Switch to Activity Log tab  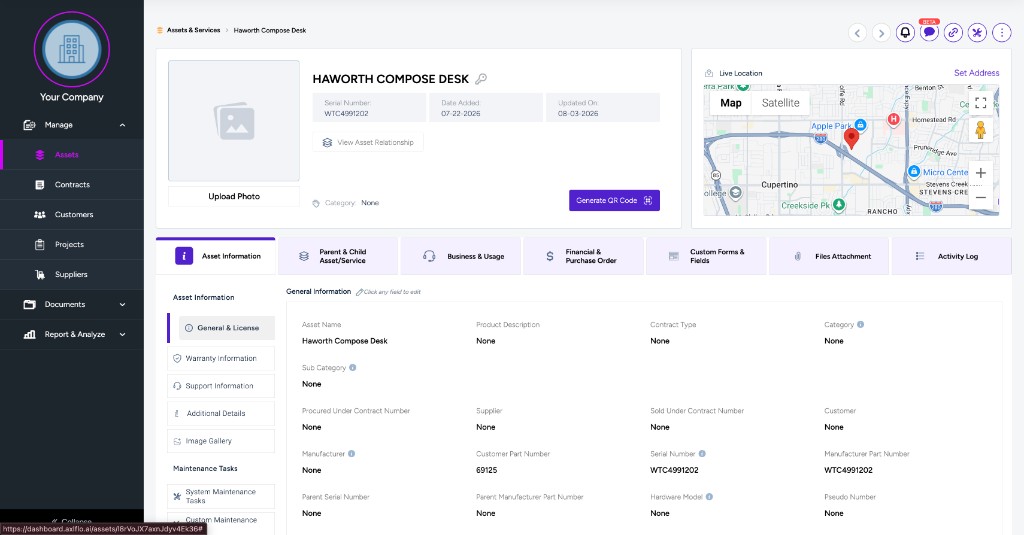click(952, 256)
